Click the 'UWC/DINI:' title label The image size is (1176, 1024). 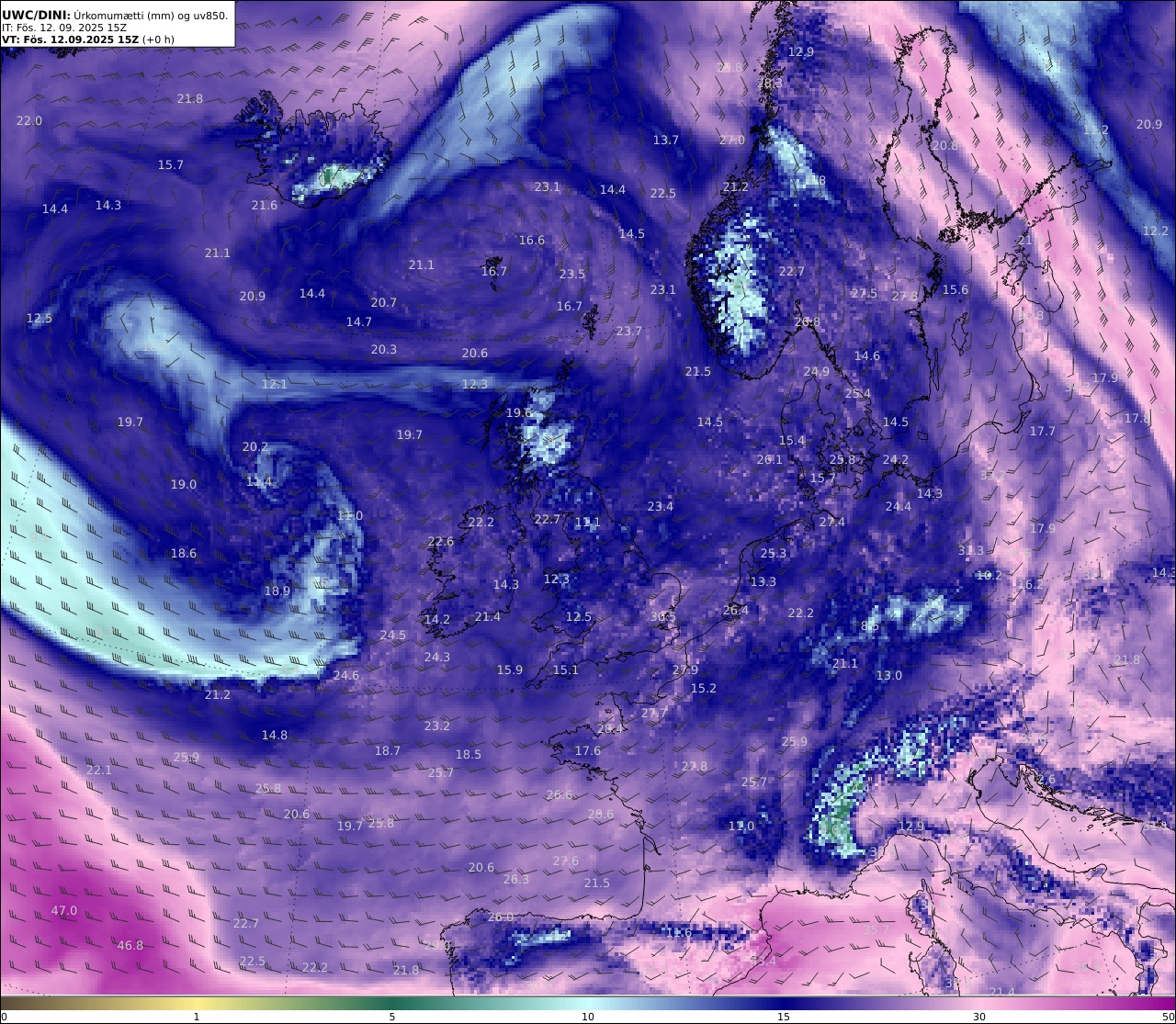click(36, 15)
